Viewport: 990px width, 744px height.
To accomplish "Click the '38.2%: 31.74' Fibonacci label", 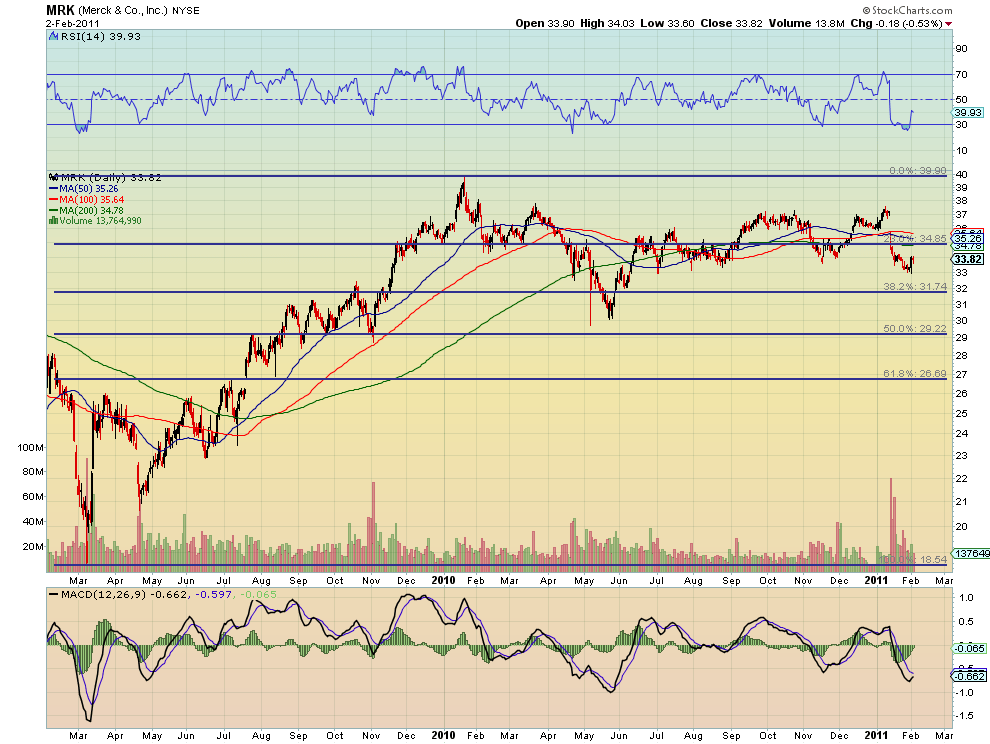I will (x=915, y=287).
